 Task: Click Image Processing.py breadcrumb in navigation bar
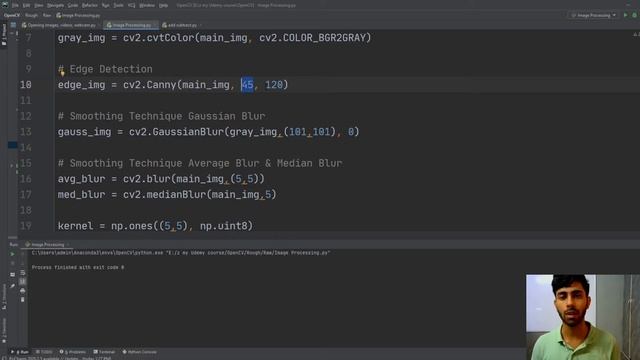[78, 15]
